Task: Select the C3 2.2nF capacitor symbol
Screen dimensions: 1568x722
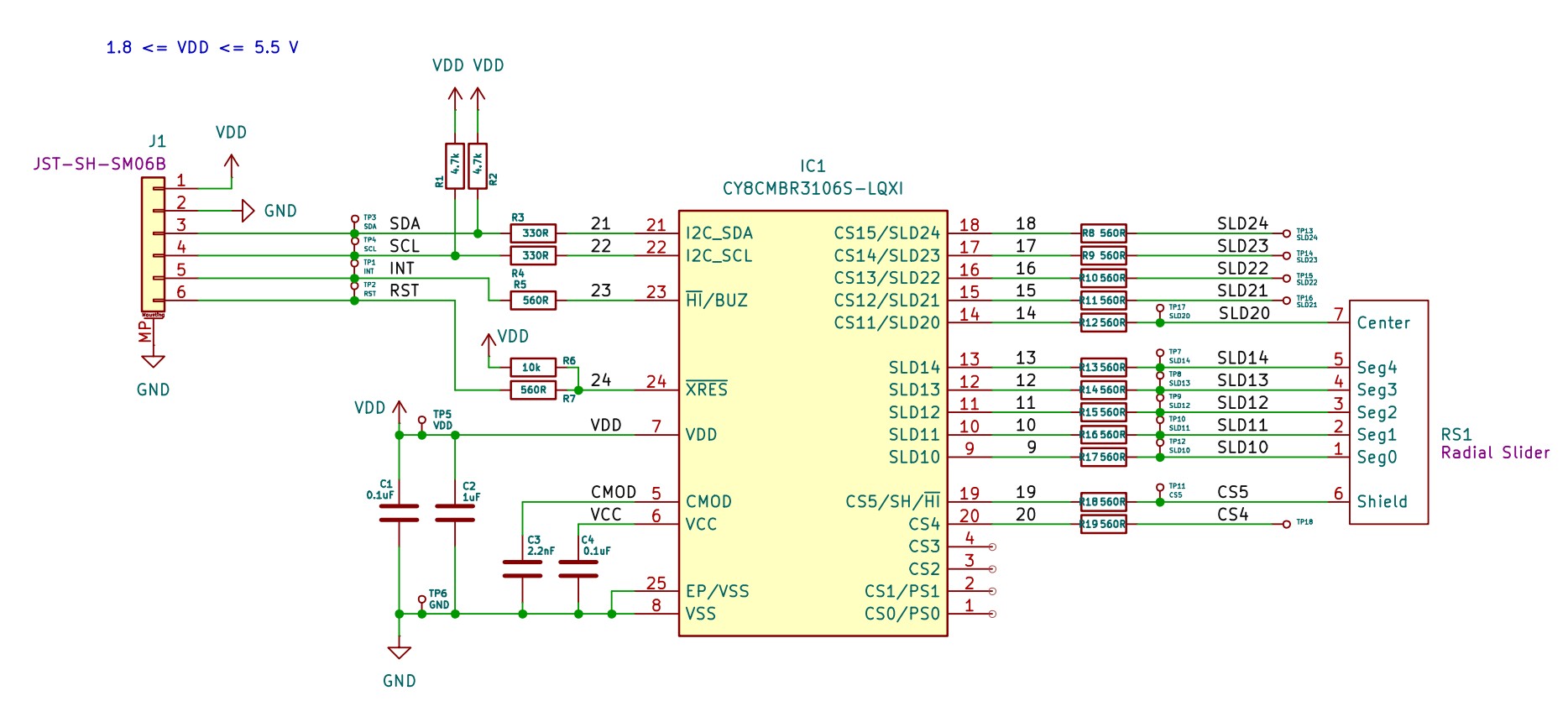Action: pyautogui.click(x=522, y=568)
